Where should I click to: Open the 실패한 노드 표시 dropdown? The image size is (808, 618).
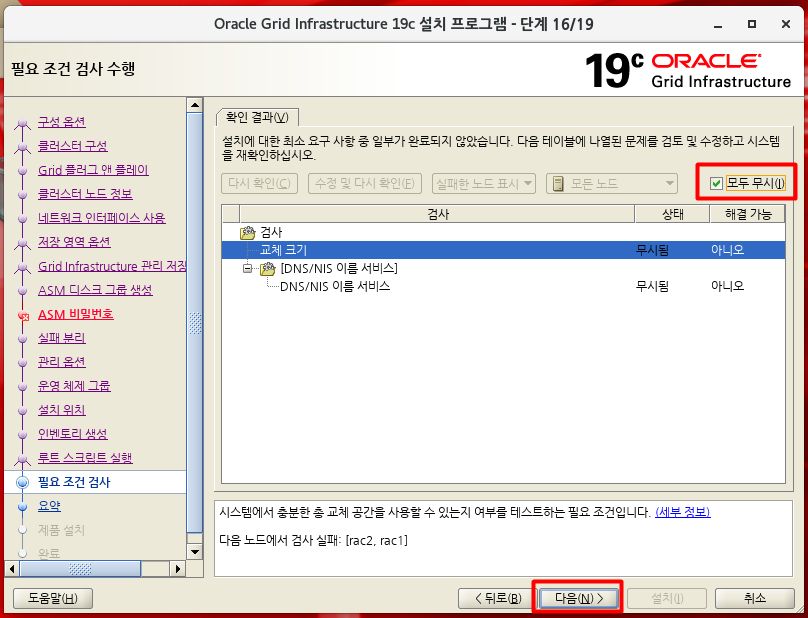pyautogui.click(x=483, y=183)
